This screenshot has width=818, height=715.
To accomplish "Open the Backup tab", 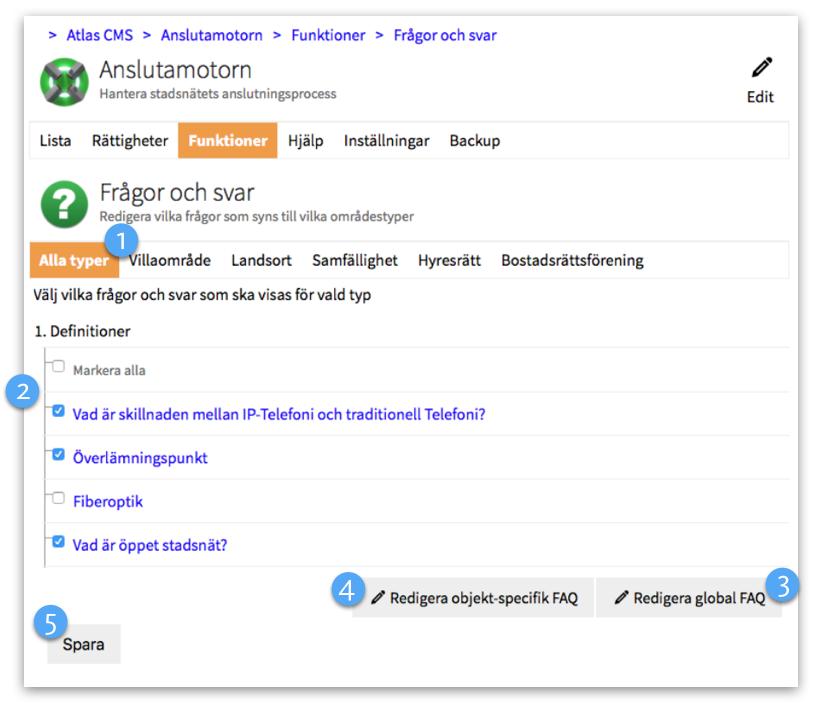I will (x=474, y=141).
